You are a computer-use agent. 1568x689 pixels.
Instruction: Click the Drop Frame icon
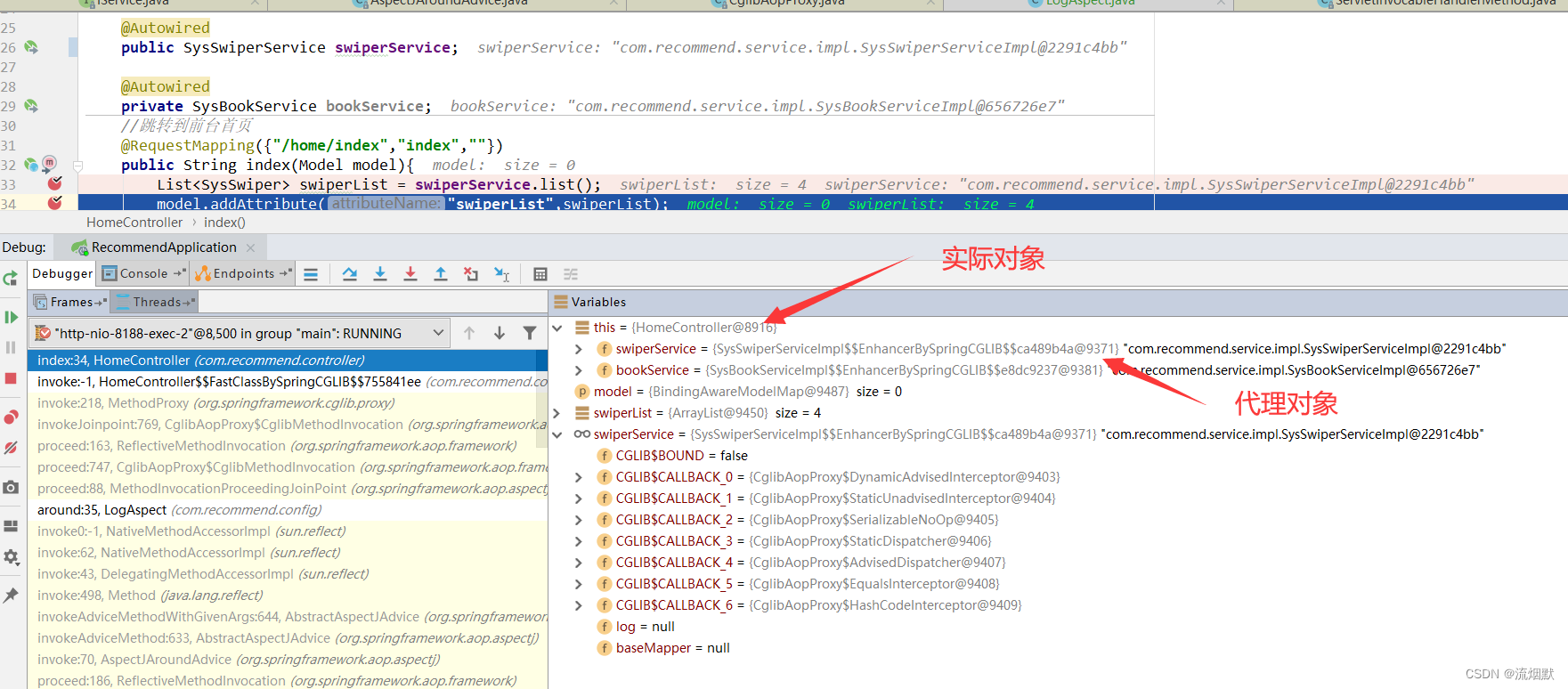471,274
